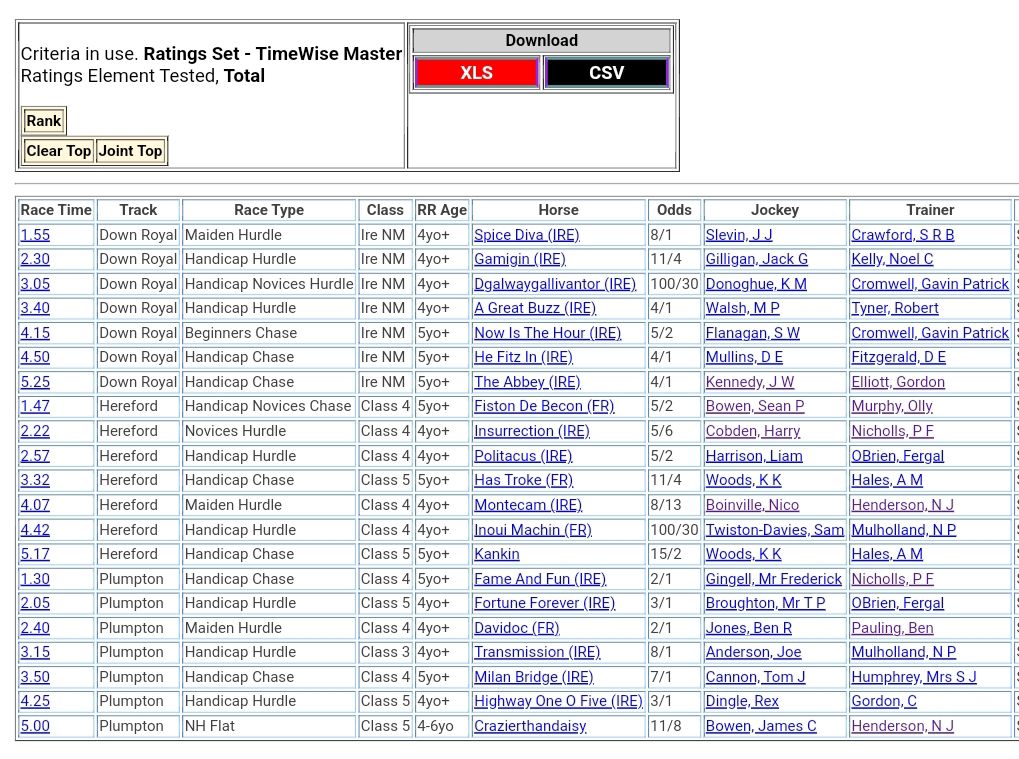
Task: Select the Joint Top filter
Action: coord(130,151)
